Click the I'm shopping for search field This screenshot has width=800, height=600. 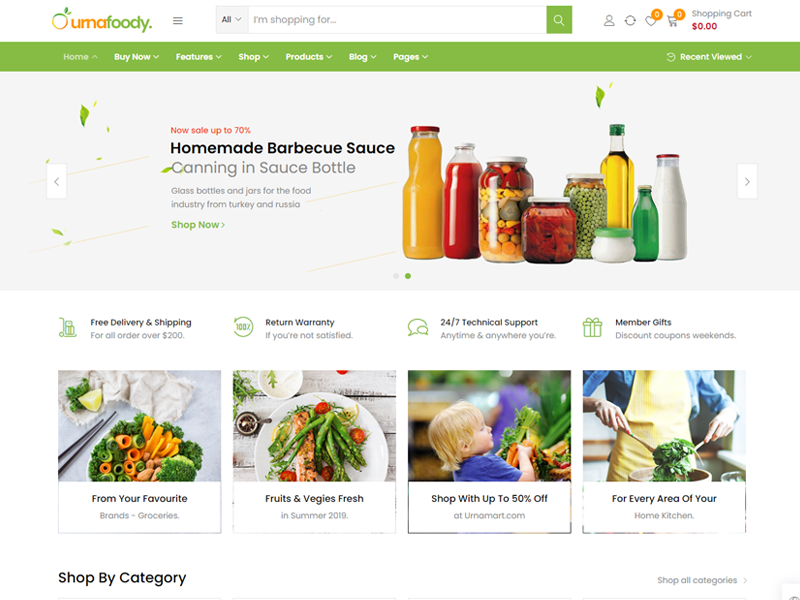[397, 20]
